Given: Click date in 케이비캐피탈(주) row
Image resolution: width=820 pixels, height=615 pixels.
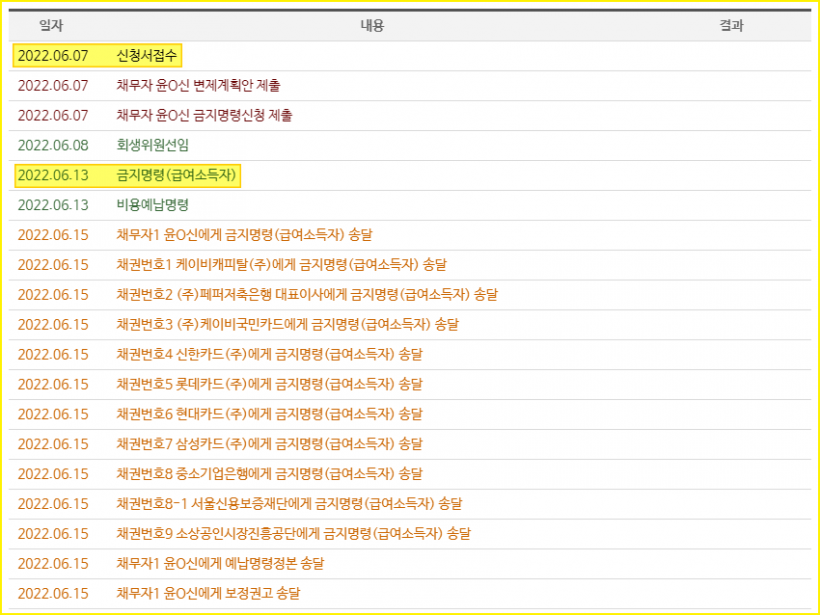Looking at the screenshot, I should tap(53, 265).
